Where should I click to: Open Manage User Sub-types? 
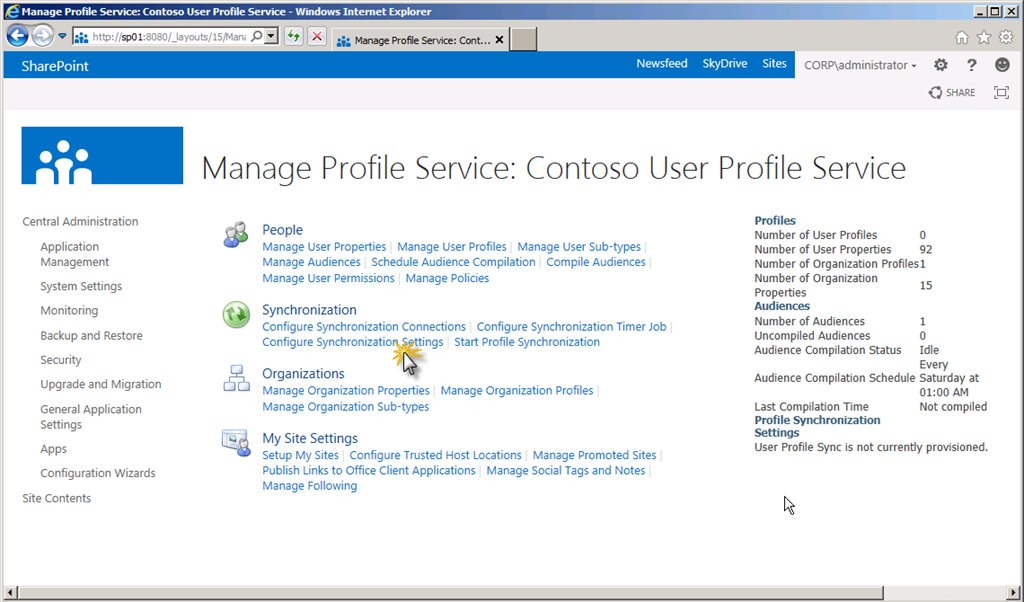pos(579,247)
